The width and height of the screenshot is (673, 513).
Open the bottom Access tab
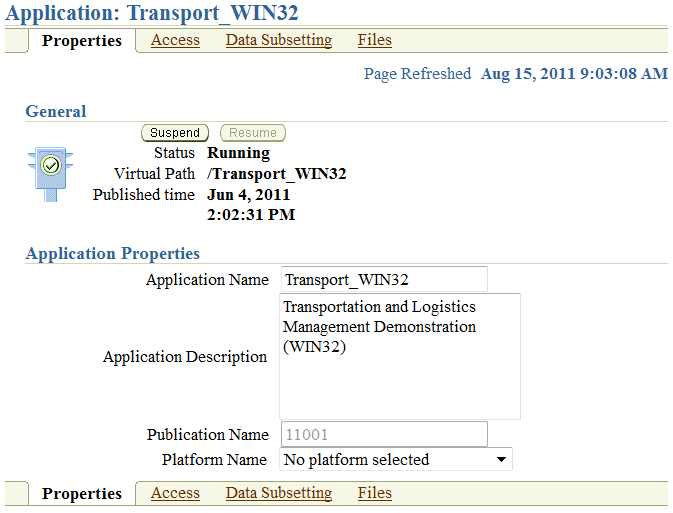[x=175, y=493]
